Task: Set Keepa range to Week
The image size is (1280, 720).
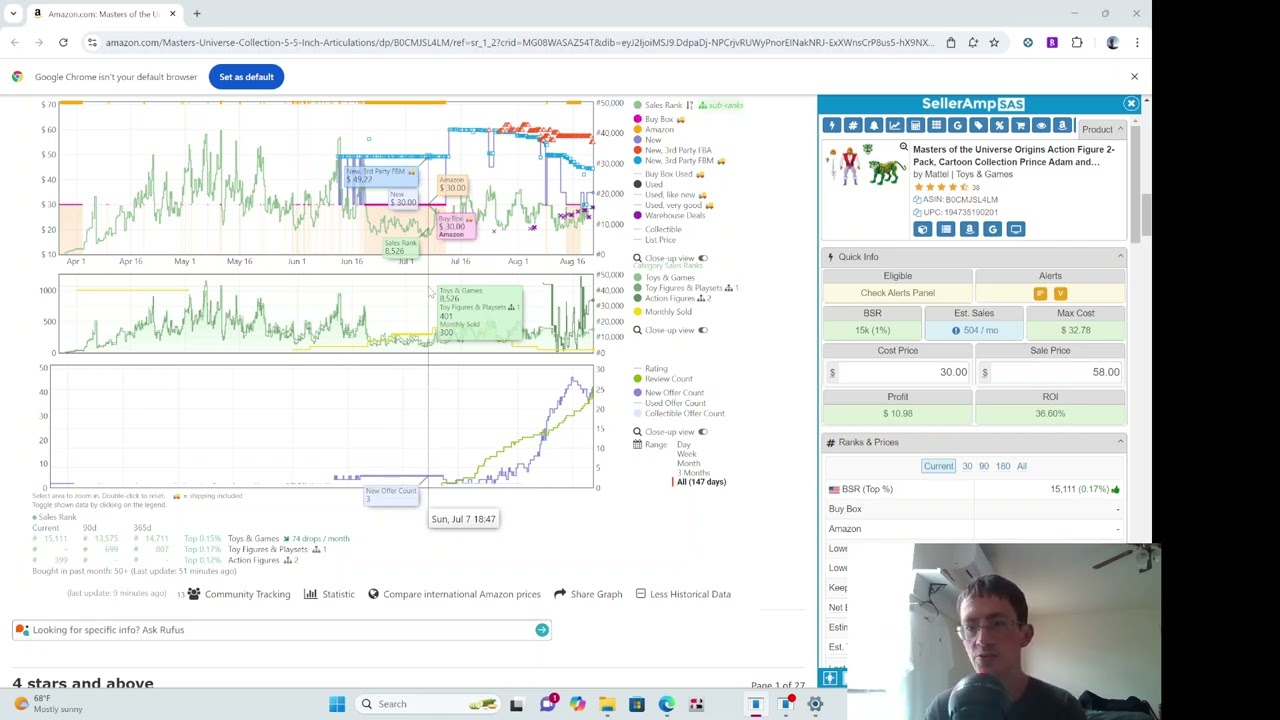Action: pos(686,454)
